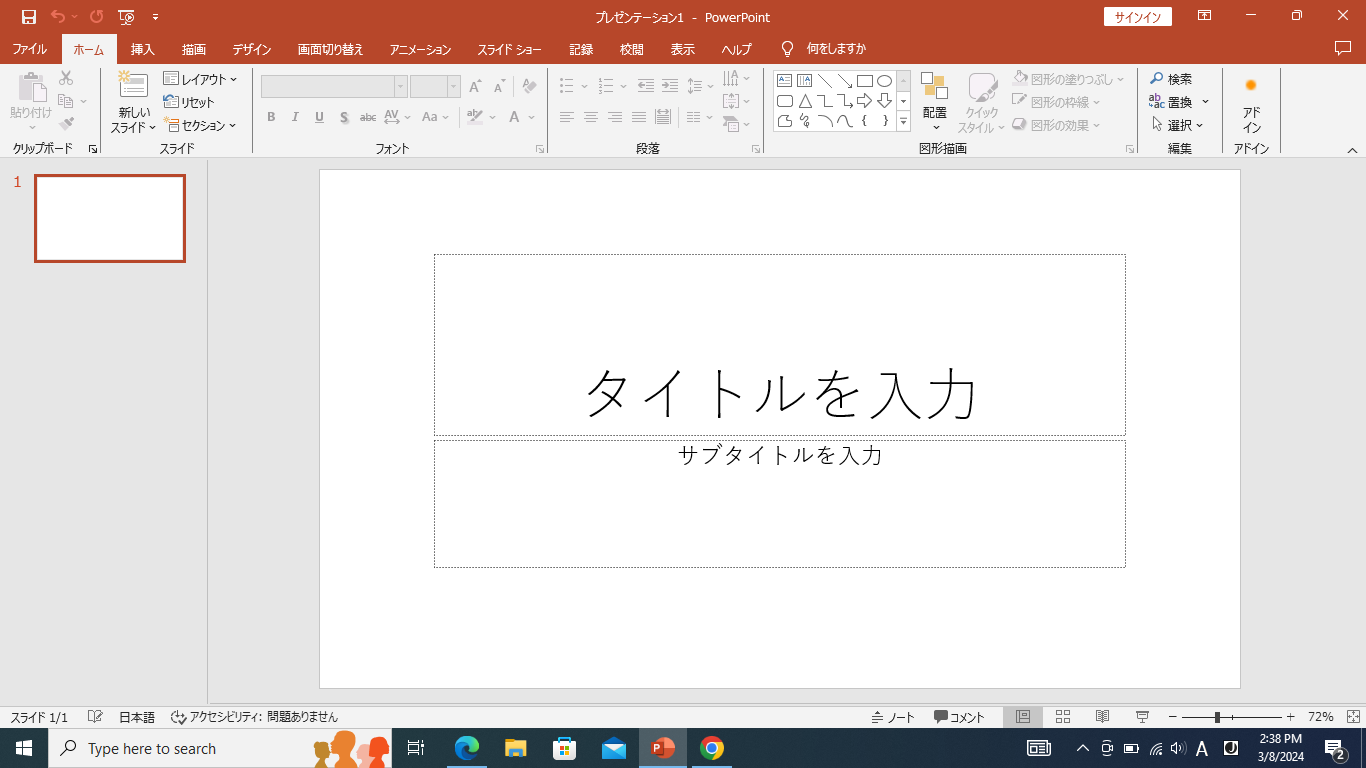This screenshot has height=768, width=1366.
Task: Click the Reset (リセット) button
Action: (190, 102)
